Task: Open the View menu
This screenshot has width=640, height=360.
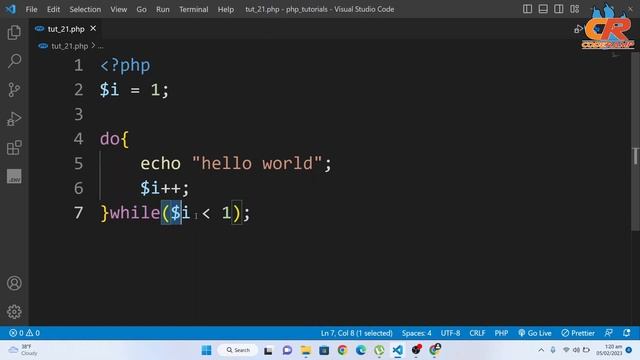Action: (118, 9)
